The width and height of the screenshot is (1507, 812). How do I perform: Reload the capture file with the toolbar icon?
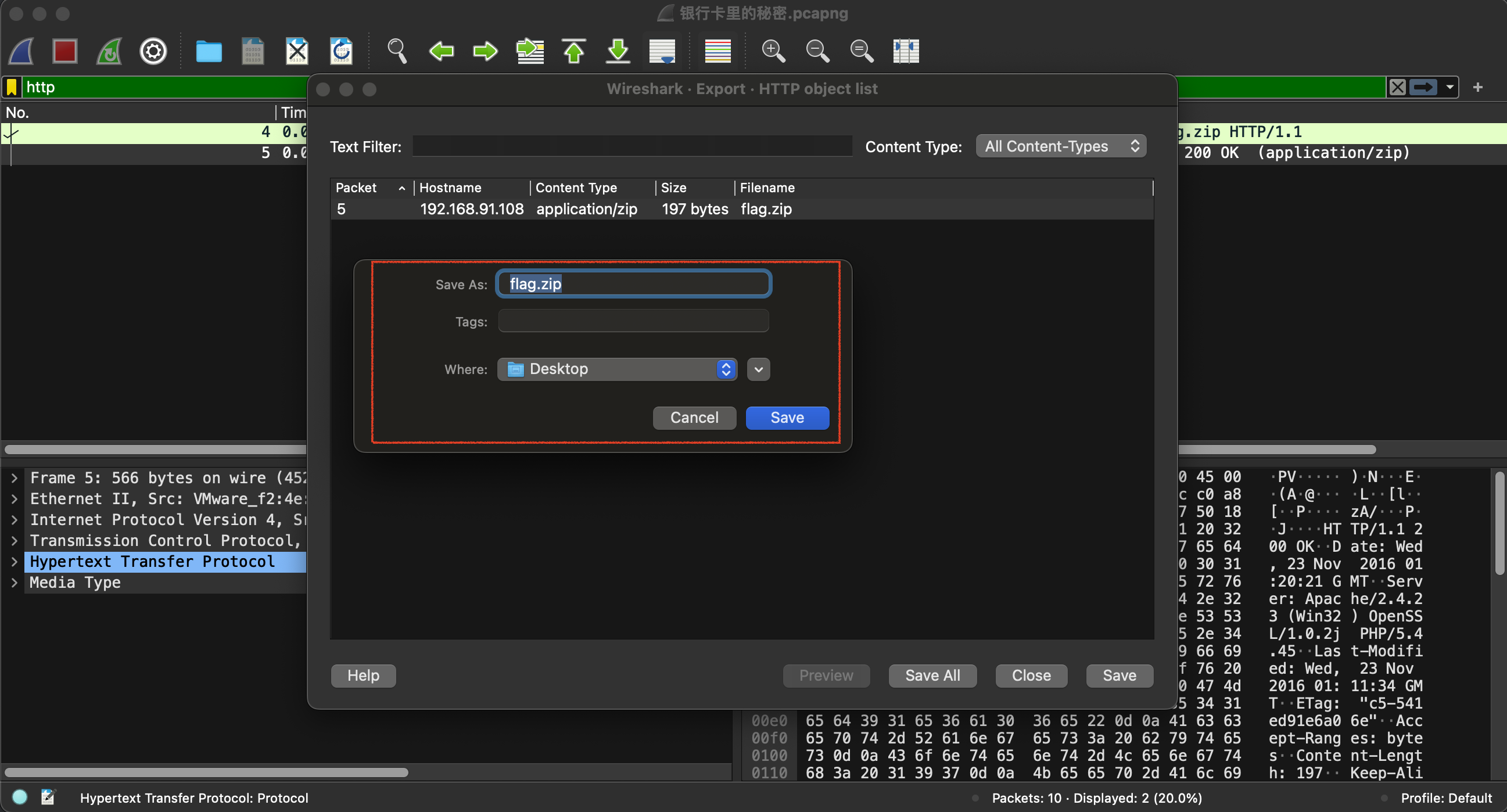click(341, 52)
